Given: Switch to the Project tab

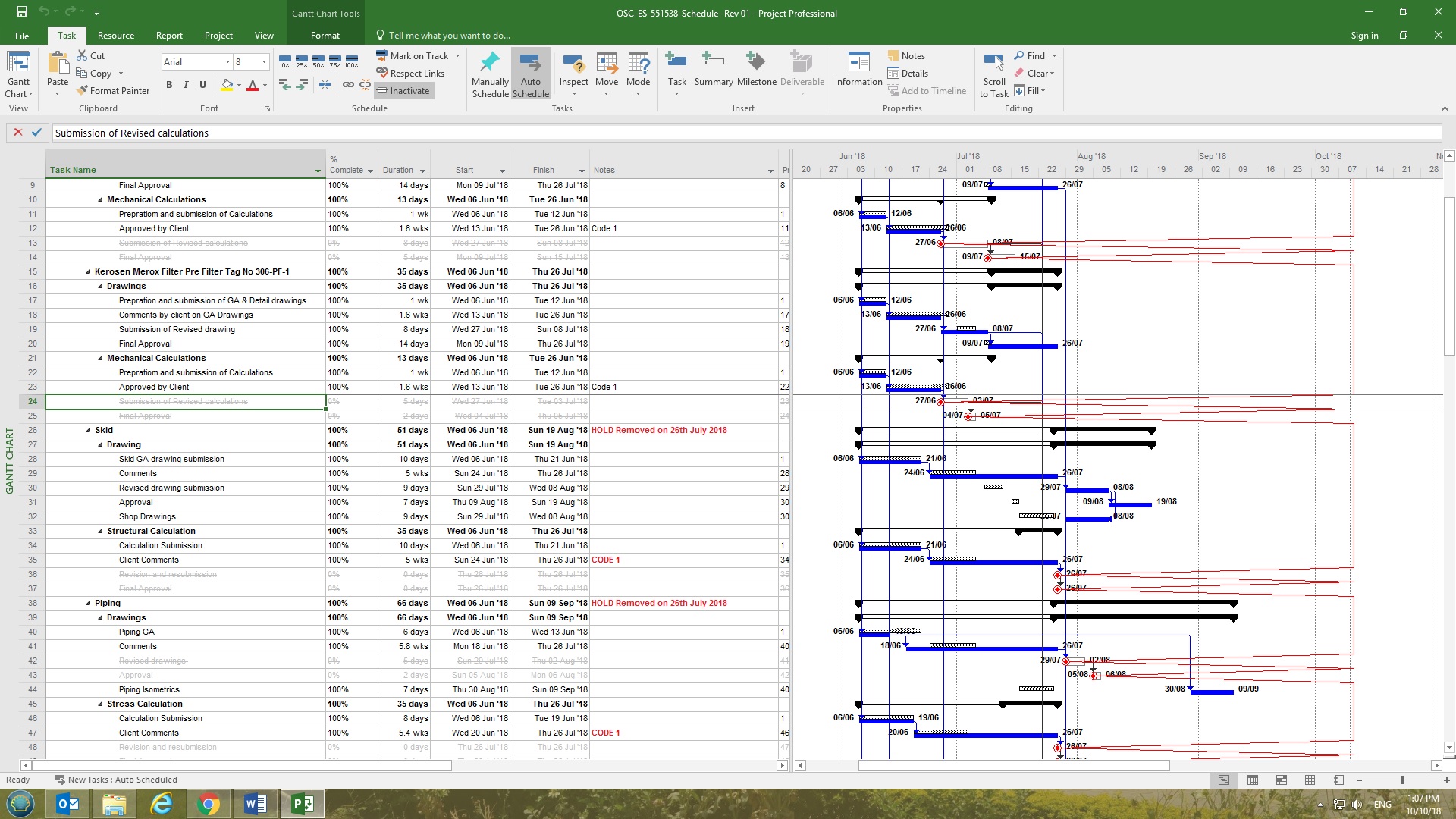Looking at the screenshot, I should coord(218,36).
